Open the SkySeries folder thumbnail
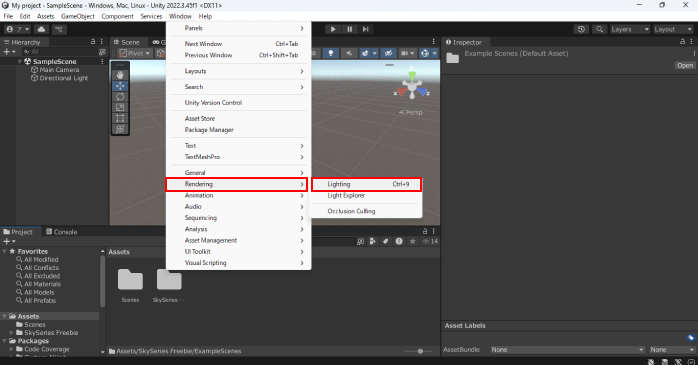698x365 pixels. pos(169,280)
